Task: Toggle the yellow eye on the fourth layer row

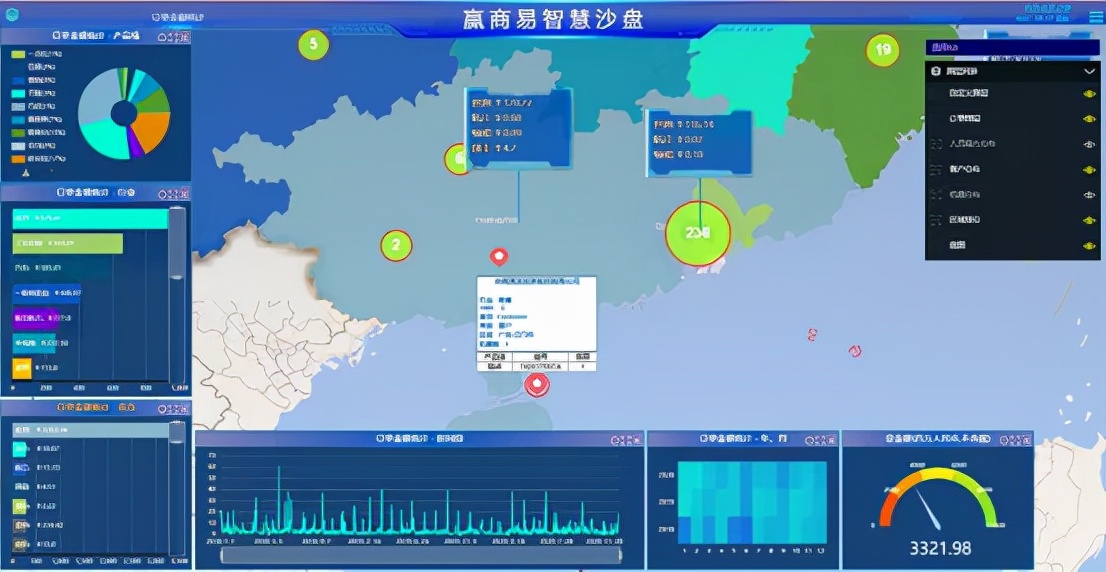Action: tap(1088, 169)
